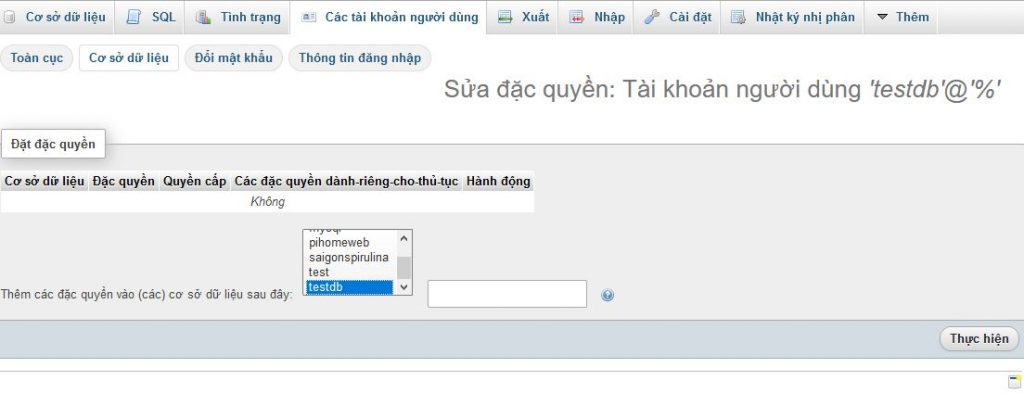1024x393 pixels.
Task: Open the SQL tab
Action: pyautogui.click(x=150, y=17)
